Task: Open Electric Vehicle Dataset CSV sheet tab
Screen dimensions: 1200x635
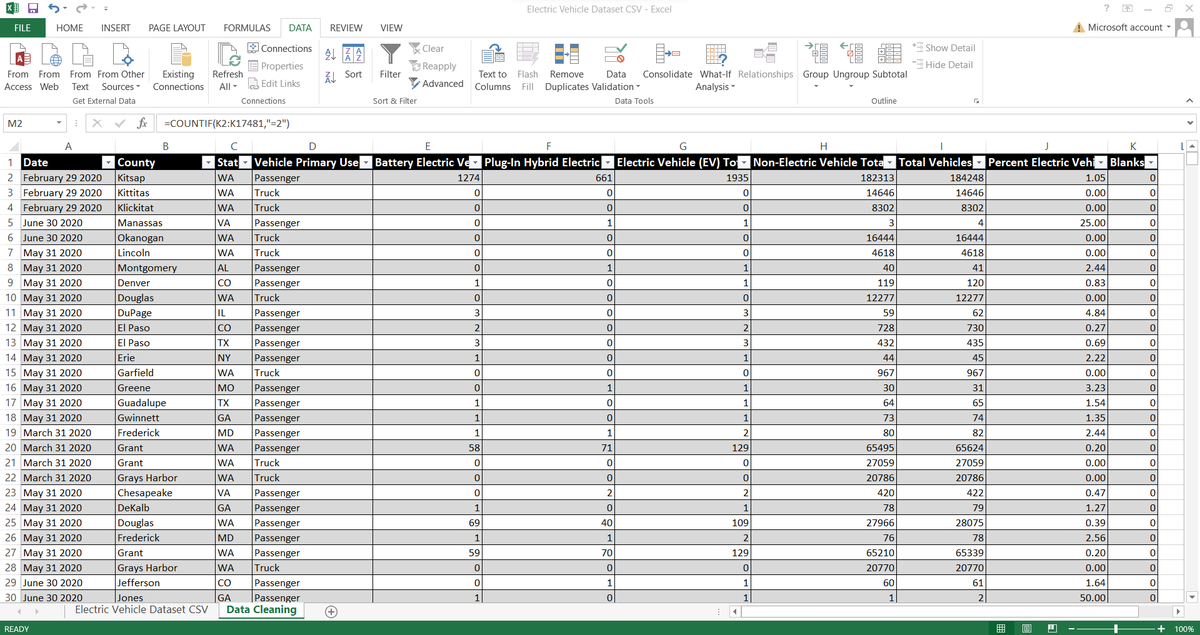Action: coord(142,609)
